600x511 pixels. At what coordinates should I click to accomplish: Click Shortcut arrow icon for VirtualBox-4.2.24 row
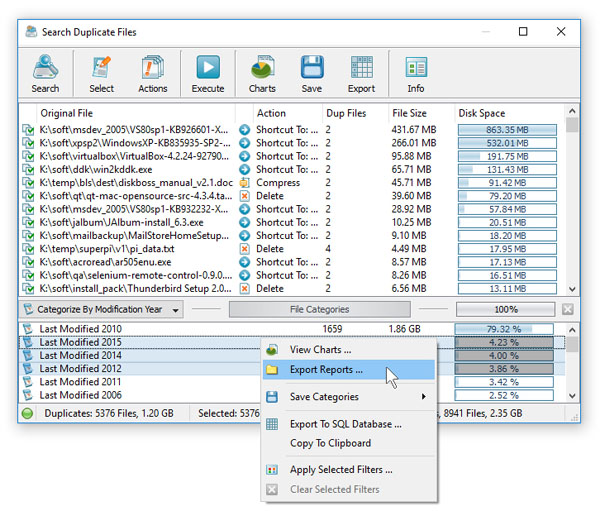tap(245, 156)
